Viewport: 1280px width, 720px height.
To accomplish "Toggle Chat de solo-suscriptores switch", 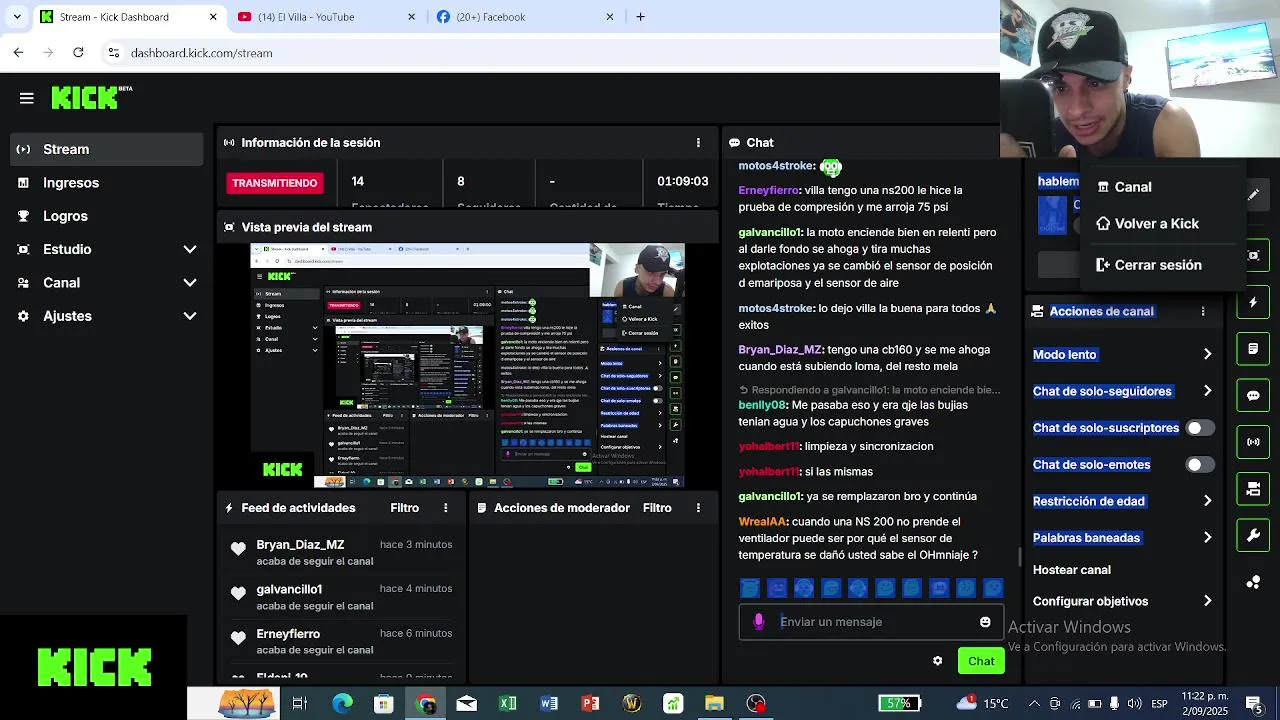I will coord(1200,428).
